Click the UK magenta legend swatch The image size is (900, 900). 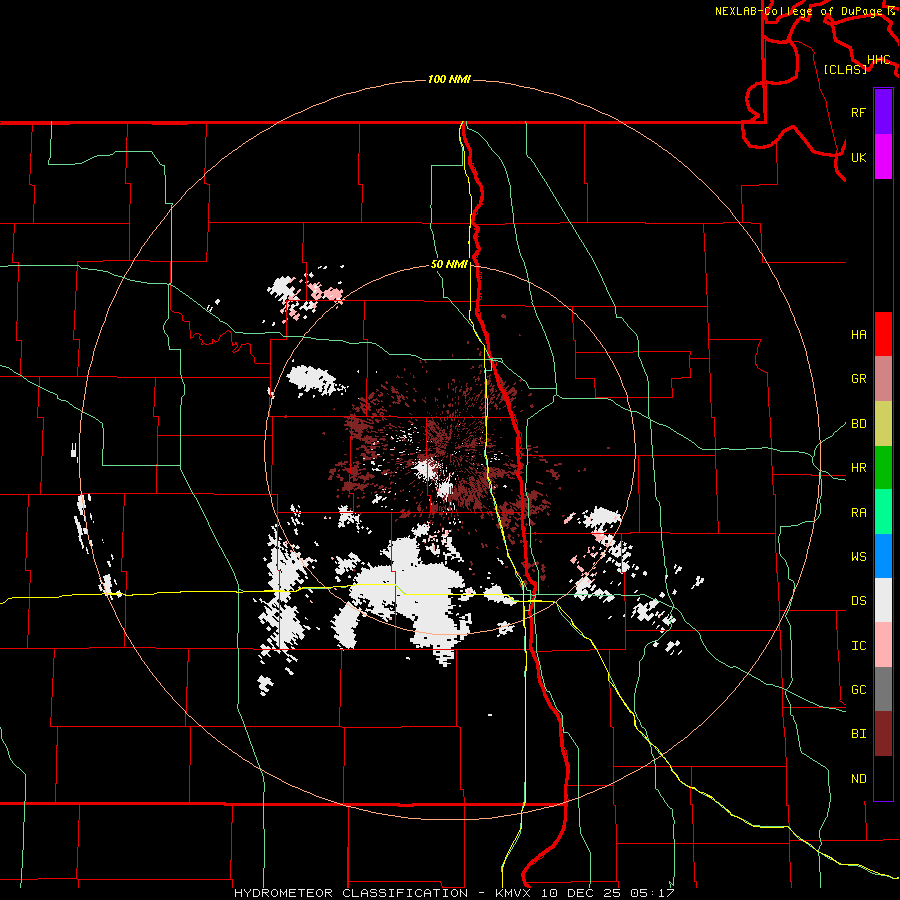tap(883, 156)
